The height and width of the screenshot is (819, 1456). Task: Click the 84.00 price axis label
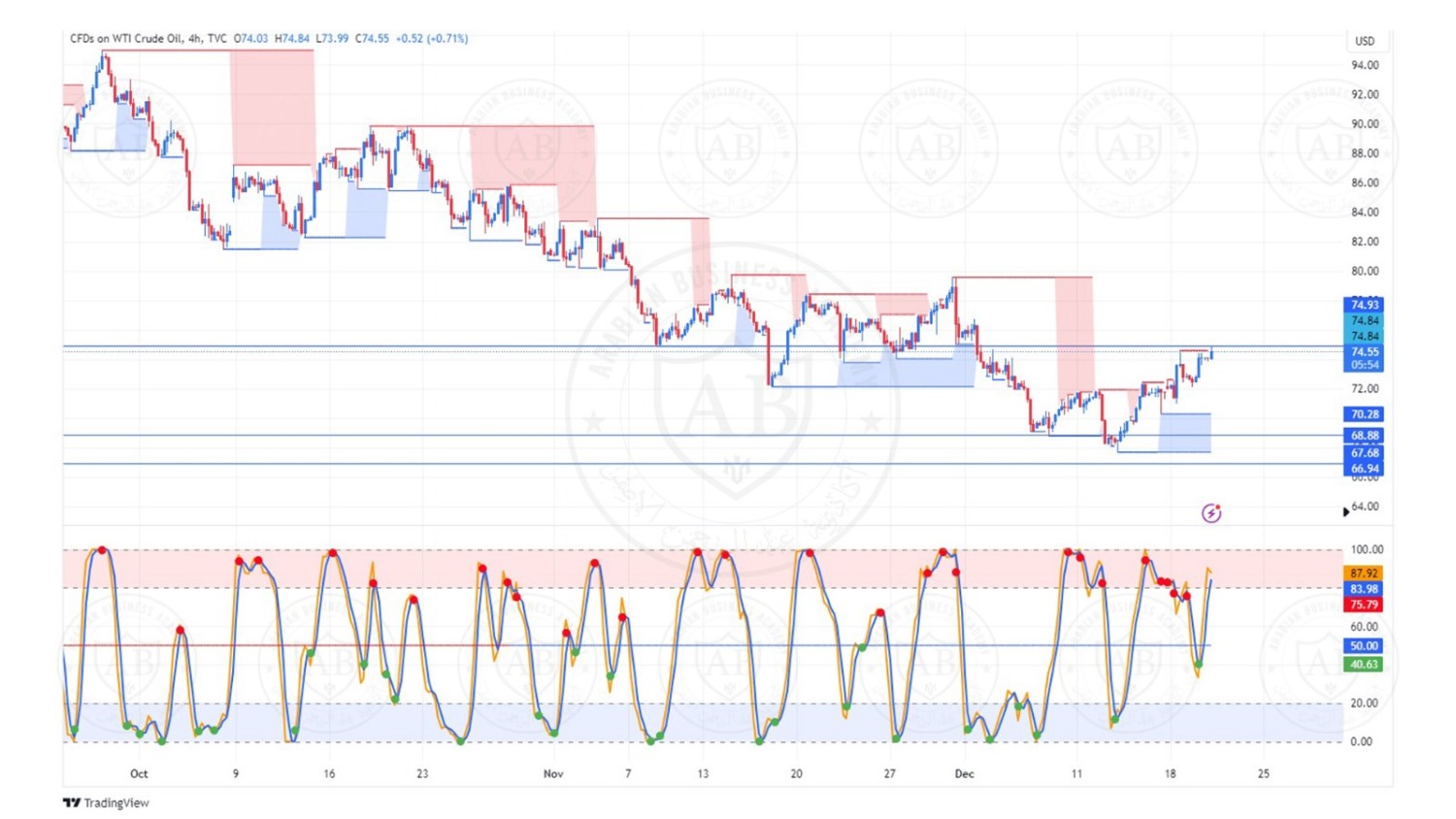(1365, 212)
